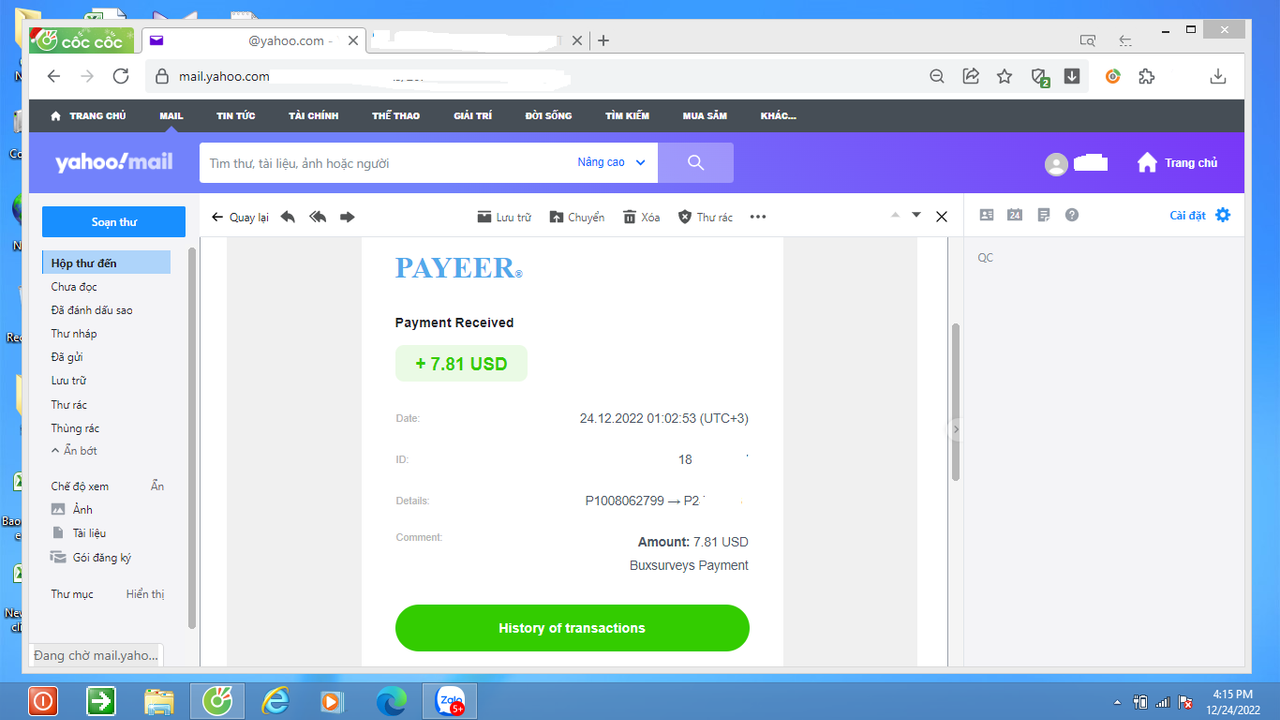The width and height of the screenshot is (1280, 720).
Task: Click History of transactions button
Action: click(x=572, y=628)
